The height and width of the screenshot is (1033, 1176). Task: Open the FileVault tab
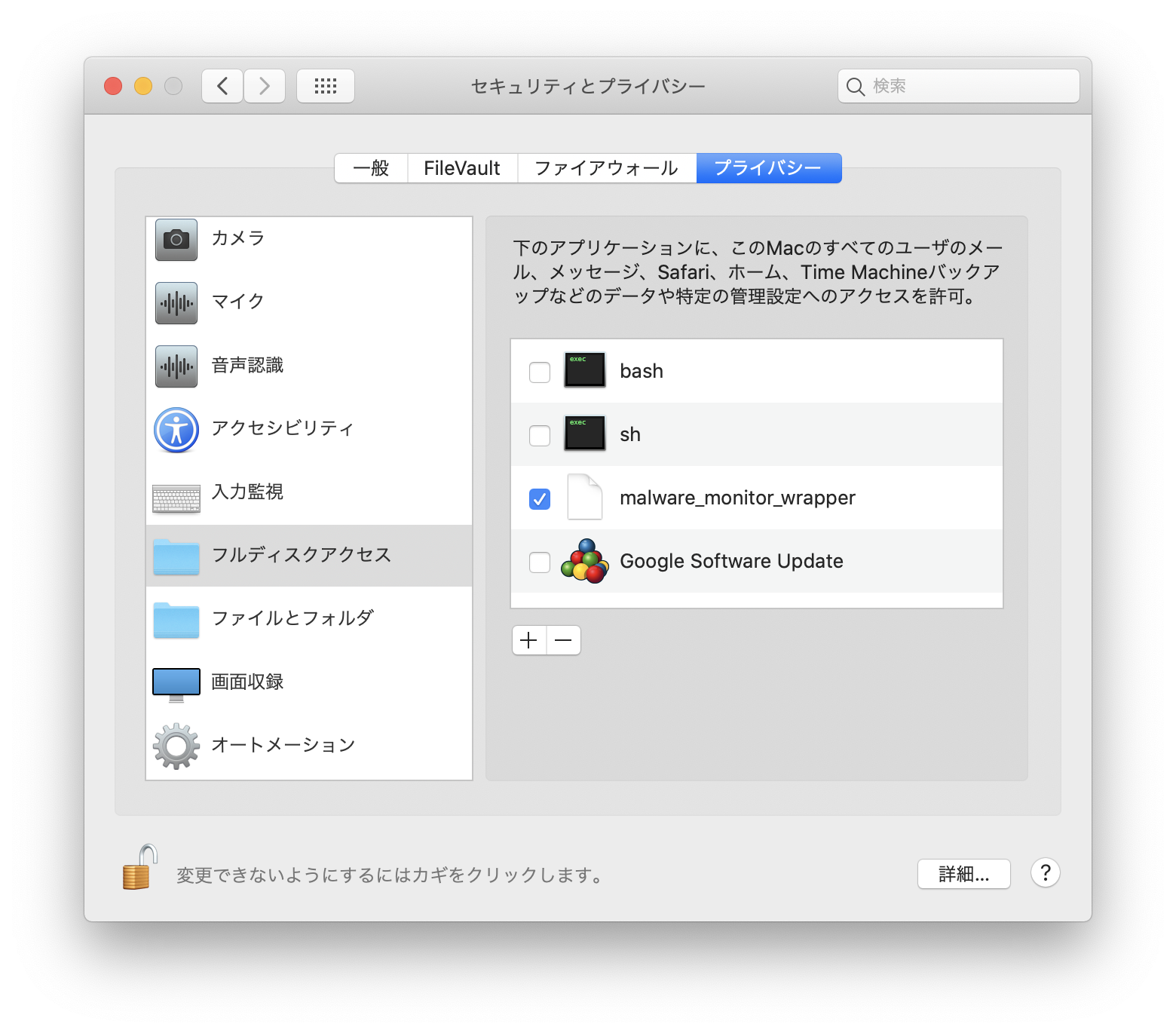pyautogui.click(x=462, y=168)
